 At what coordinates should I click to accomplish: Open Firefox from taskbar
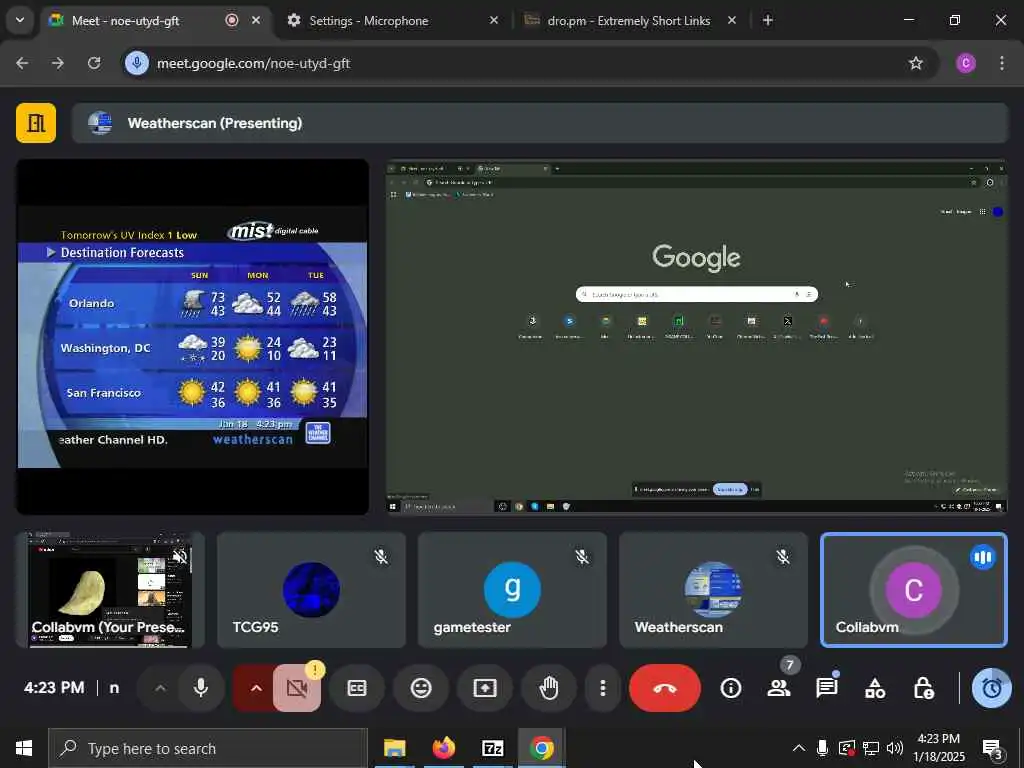pyautogui.click(x=444, y=748)
